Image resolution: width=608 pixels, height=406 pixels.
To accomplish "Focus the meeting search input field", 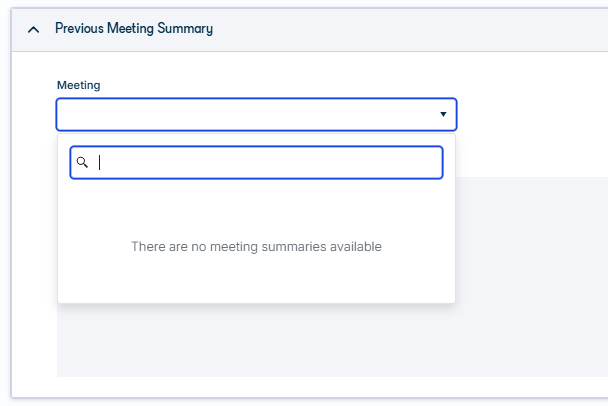I will [x=256, y=162].
